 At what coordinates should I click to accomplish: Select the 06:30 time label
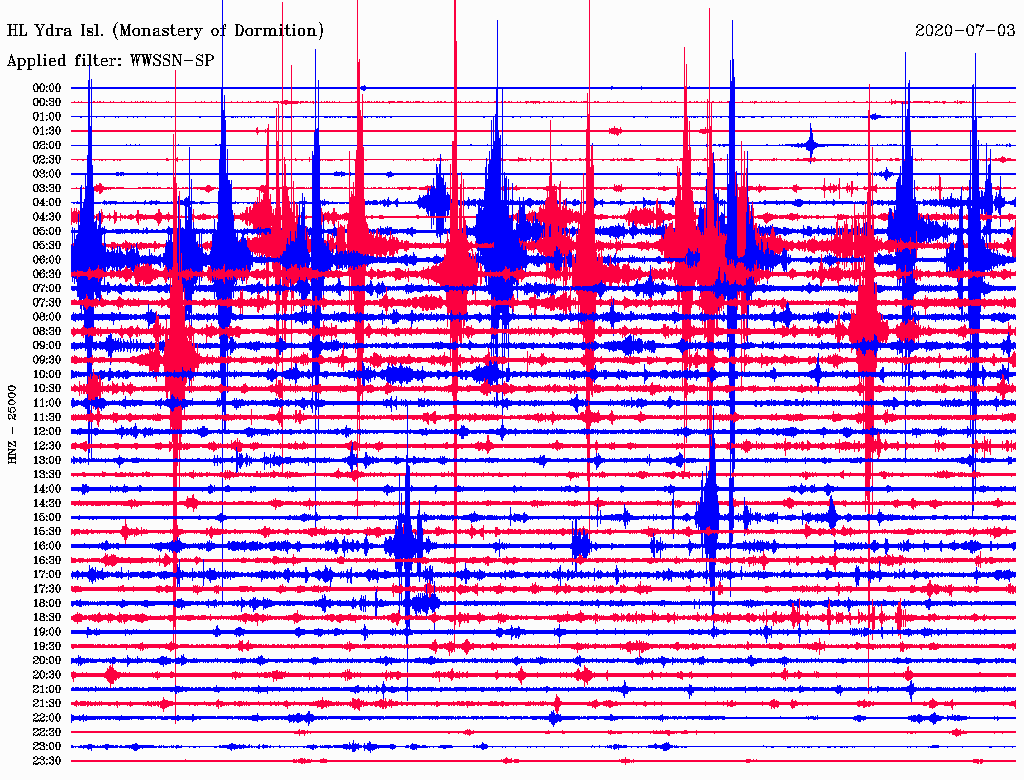tap(47, 274)
